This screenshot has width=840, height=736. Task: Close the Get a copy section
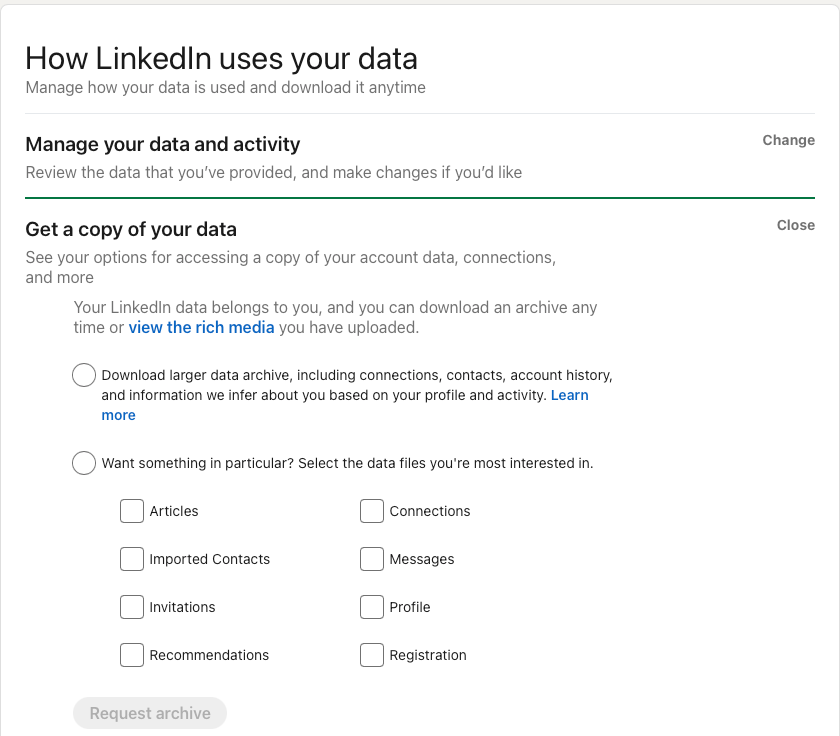(795, 225)
